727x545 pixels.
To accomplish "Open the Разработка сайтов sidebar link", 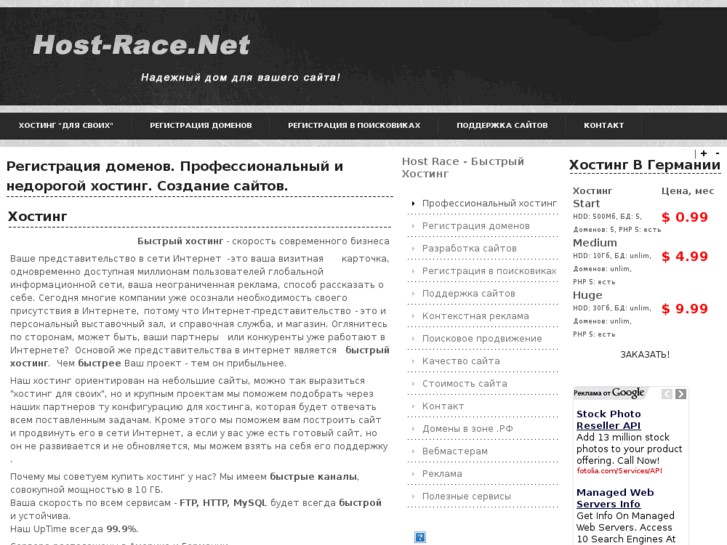I will pos(469,249).
